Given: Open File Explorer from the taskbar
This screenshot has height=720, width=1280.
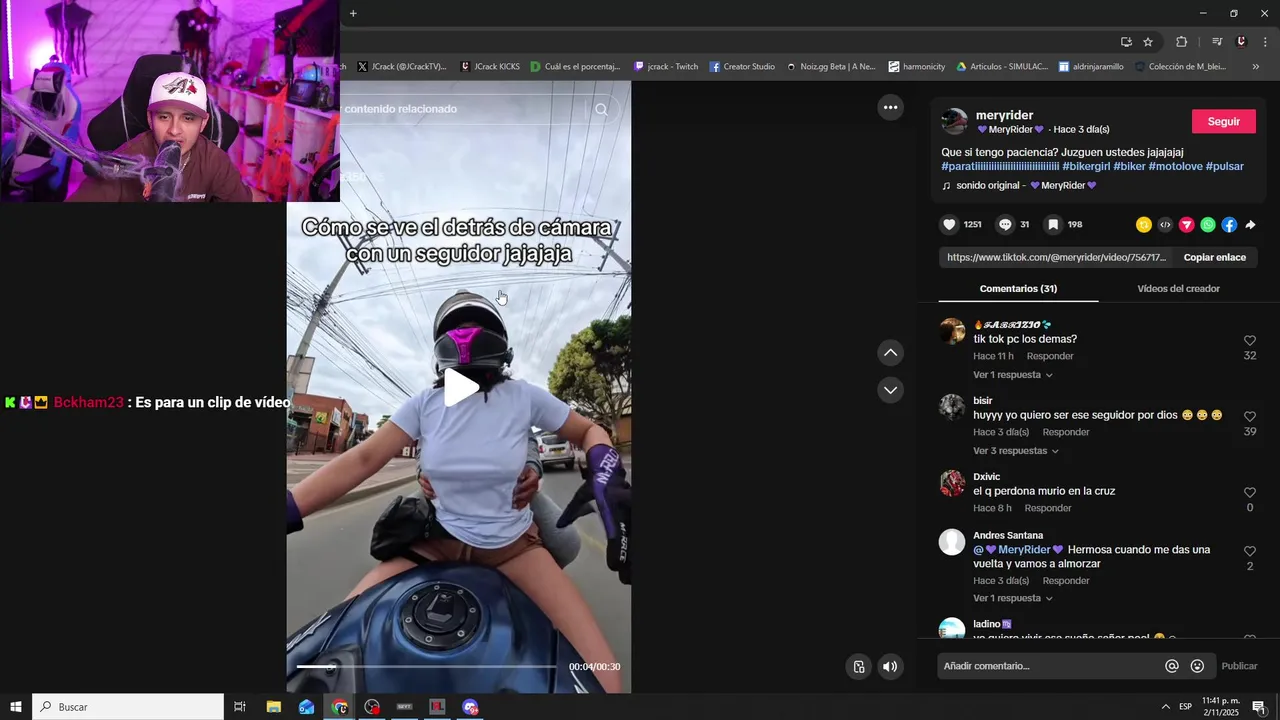Looking at the screenshot, I should pos(273,707).
